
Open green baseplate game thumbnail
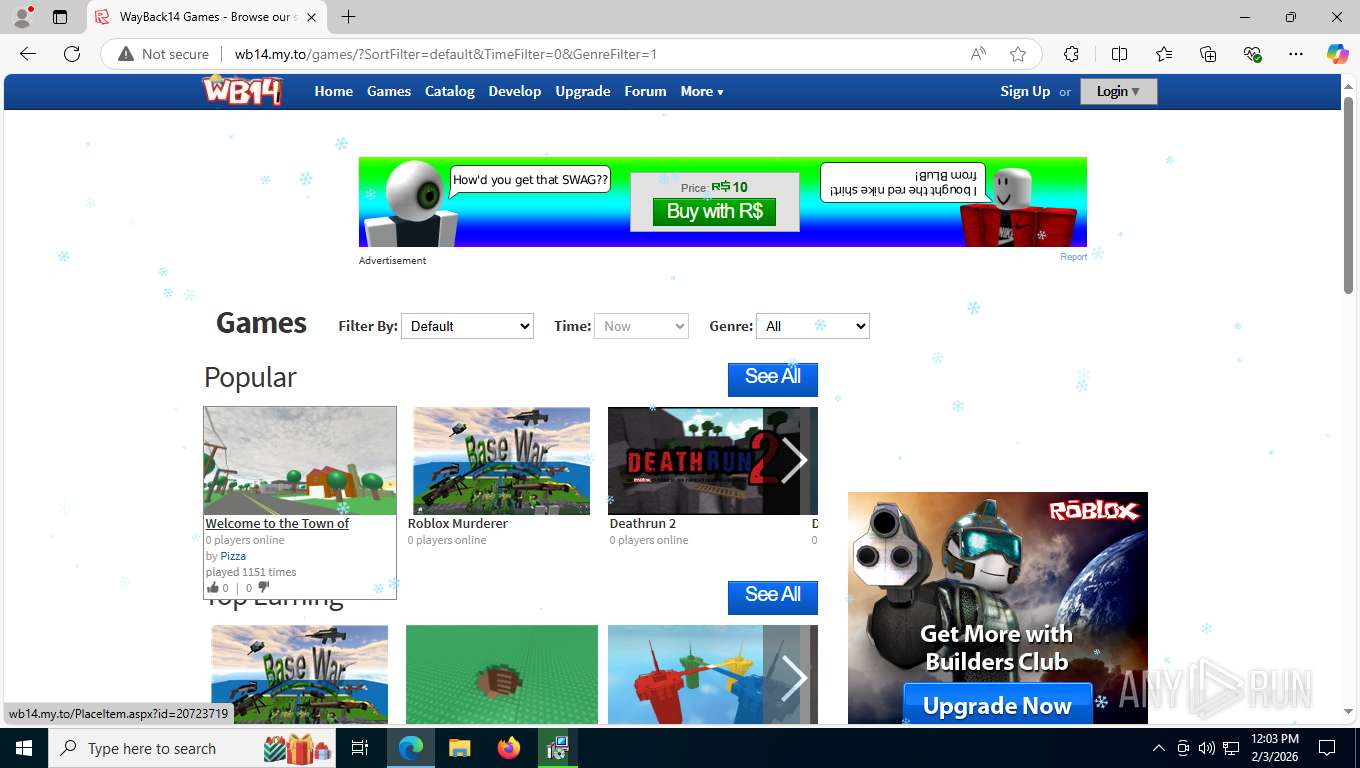click(502, 675)
